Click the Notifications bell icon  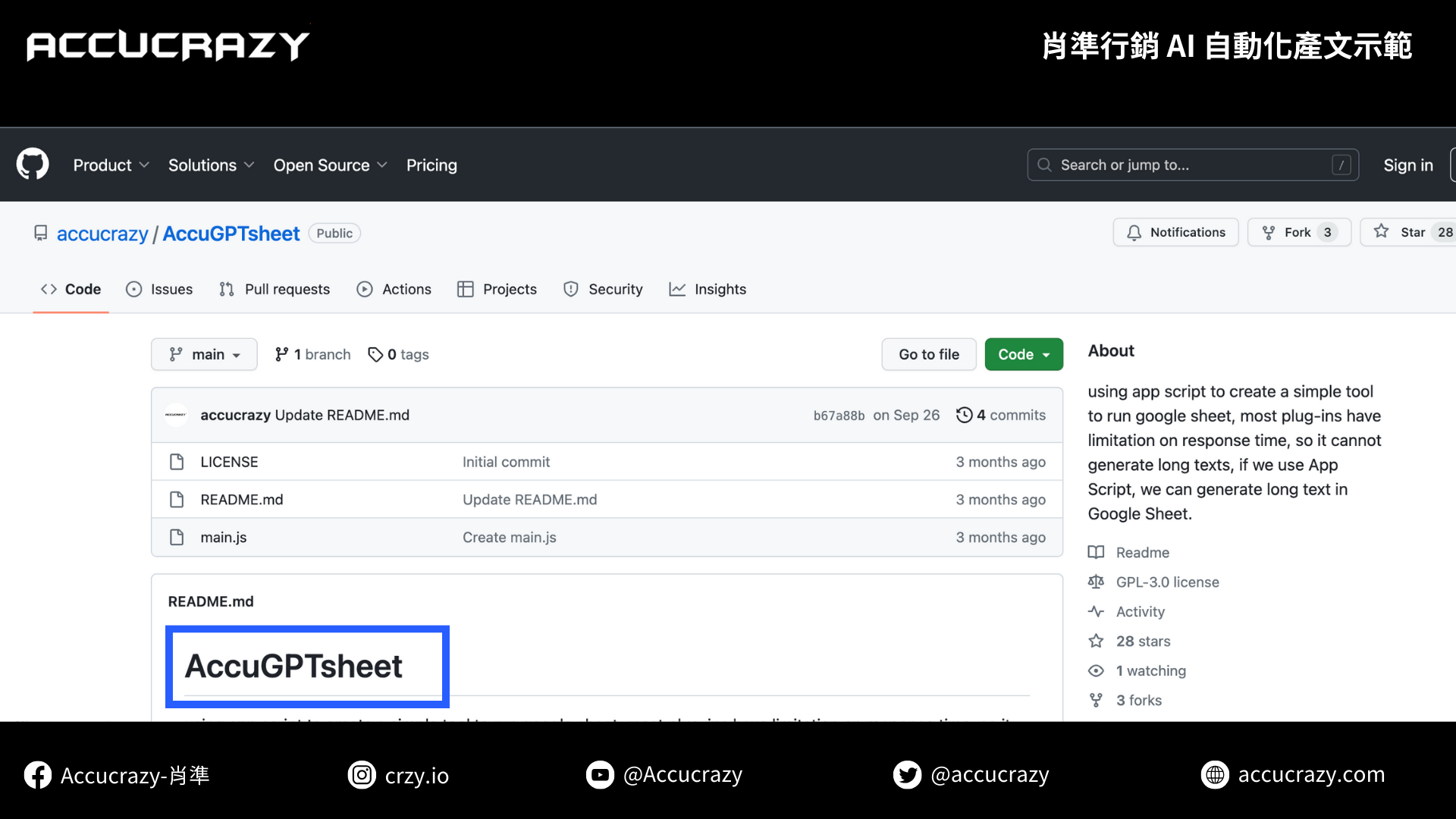click(x=1133, y=232)
